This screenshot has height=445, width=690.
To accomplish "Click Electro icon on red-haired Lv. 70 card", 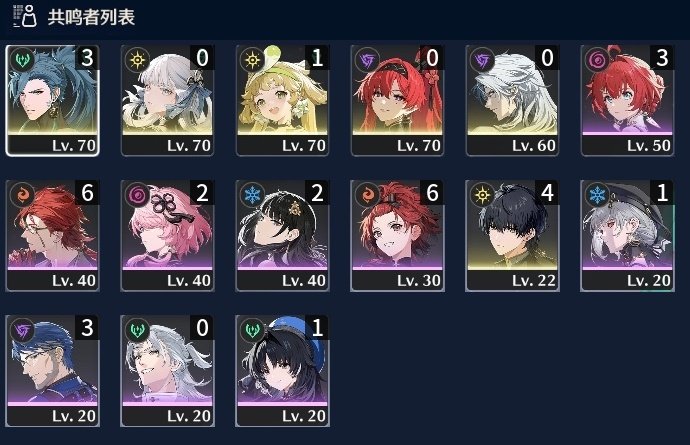I will click(x=367, y=59).
